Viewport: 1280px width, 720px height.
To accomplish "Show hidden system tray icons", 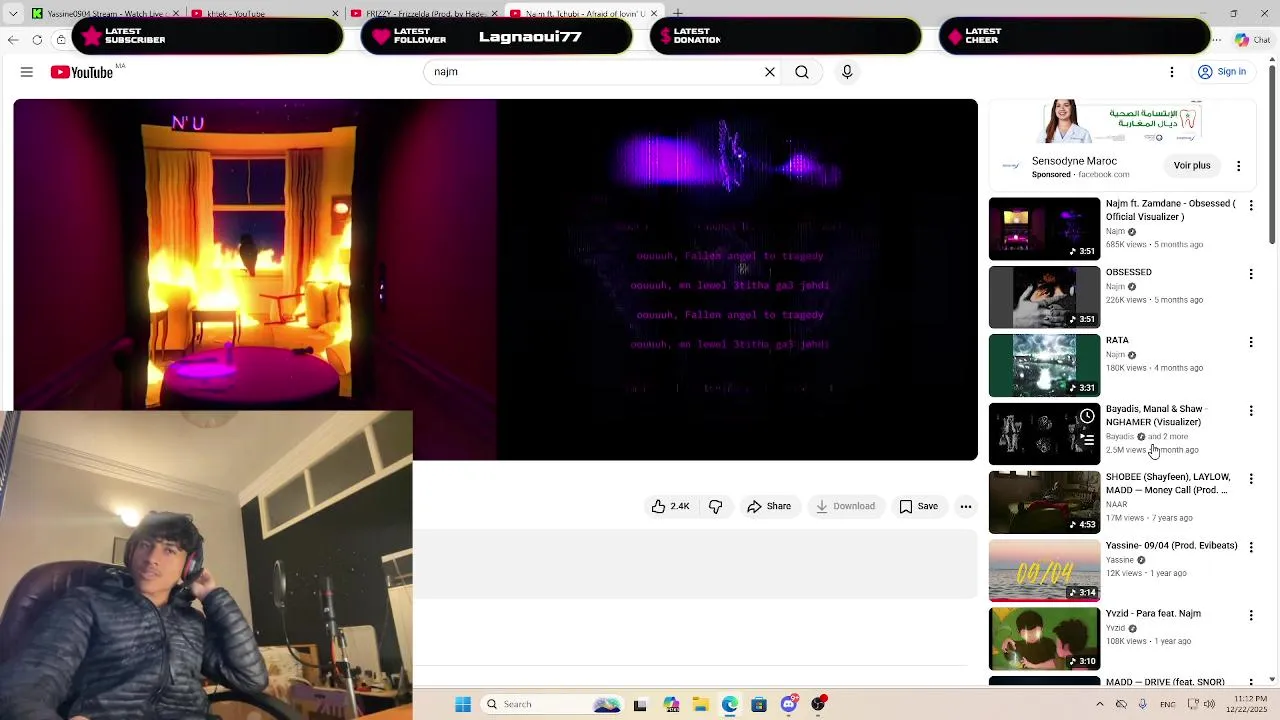I will click(x=1099, y=704).
